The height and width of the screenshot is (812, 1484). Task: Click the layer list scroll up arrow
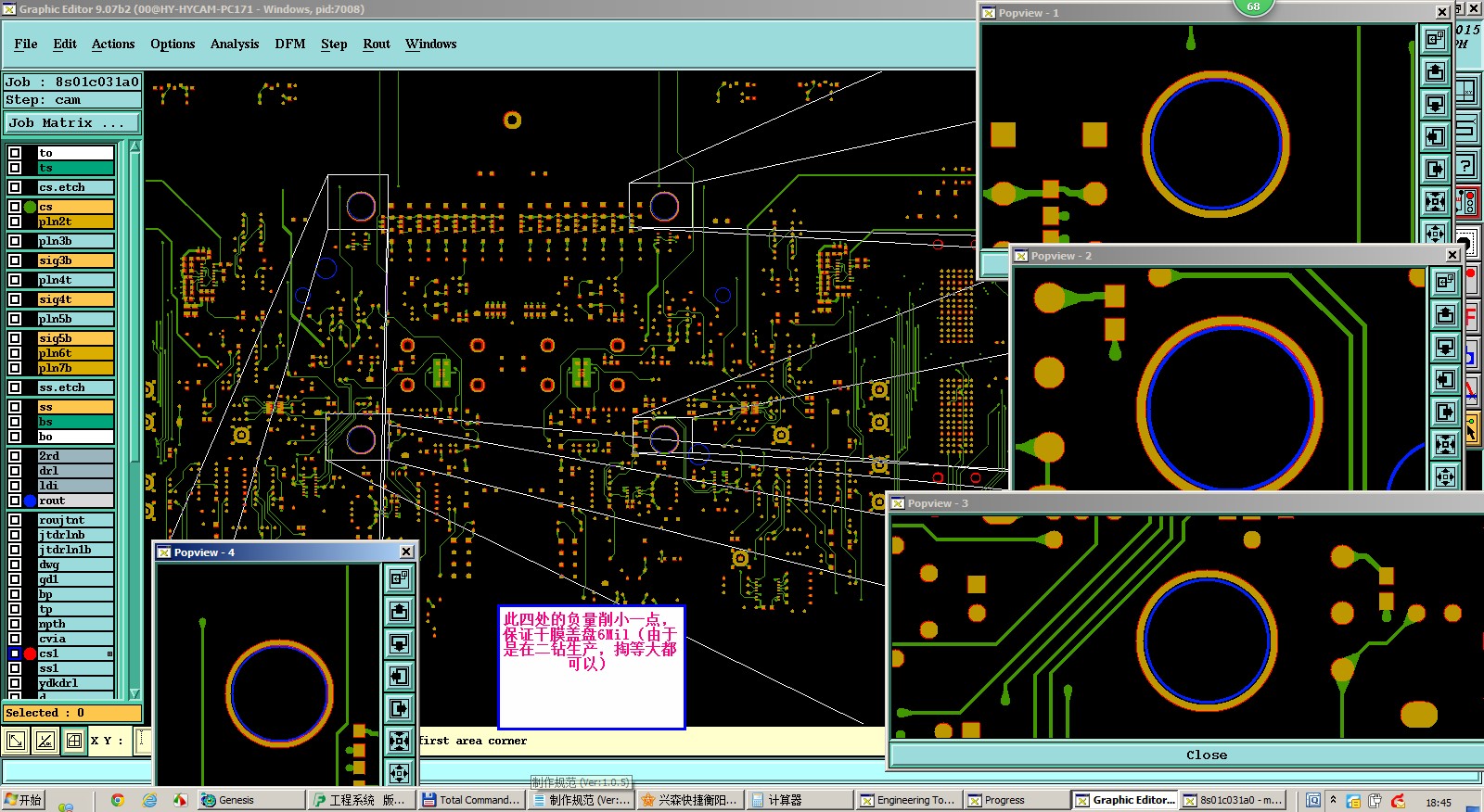(x=134, y=146)
